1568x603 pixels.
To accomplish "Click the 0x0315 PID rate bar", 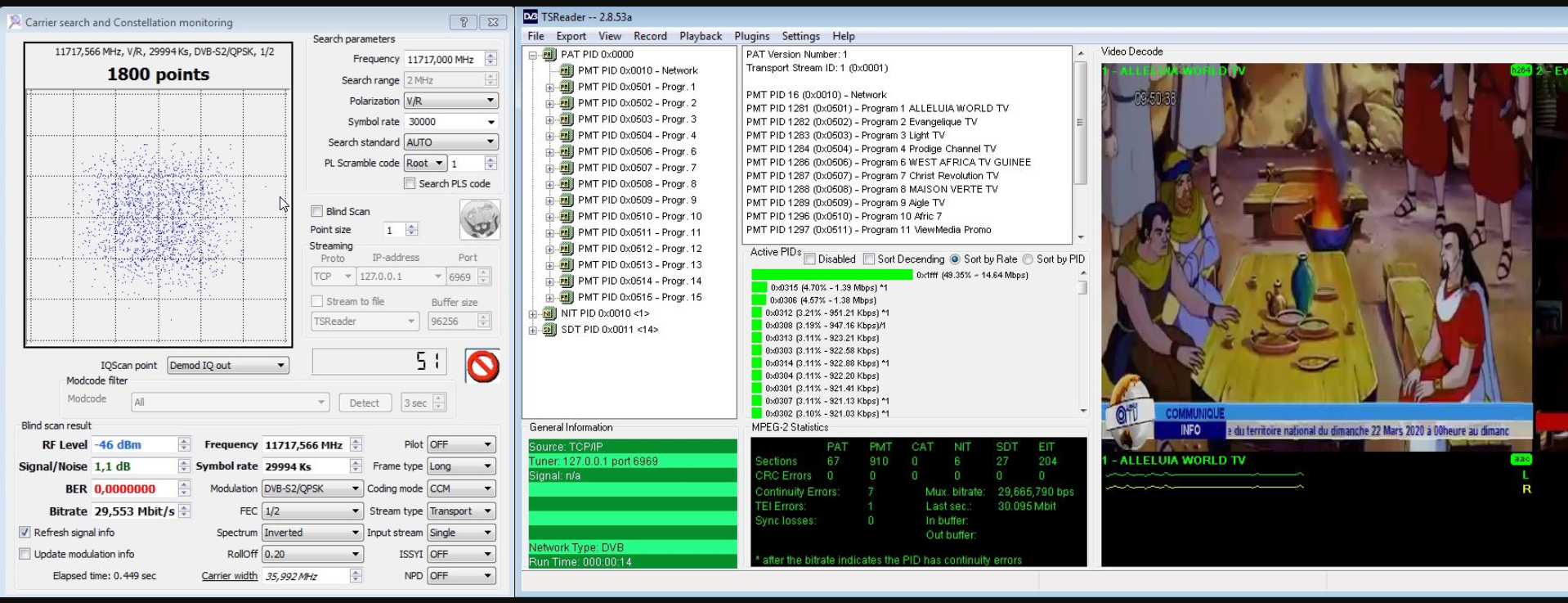I will (759, 287).
